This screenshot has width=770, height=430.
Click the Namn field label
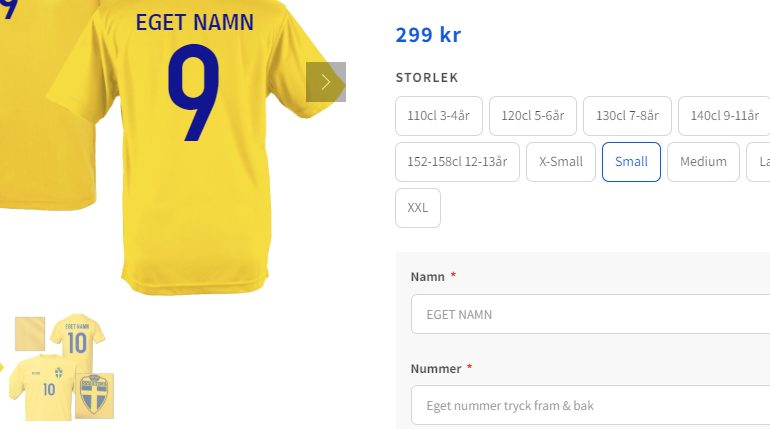(x=427, y=277)
